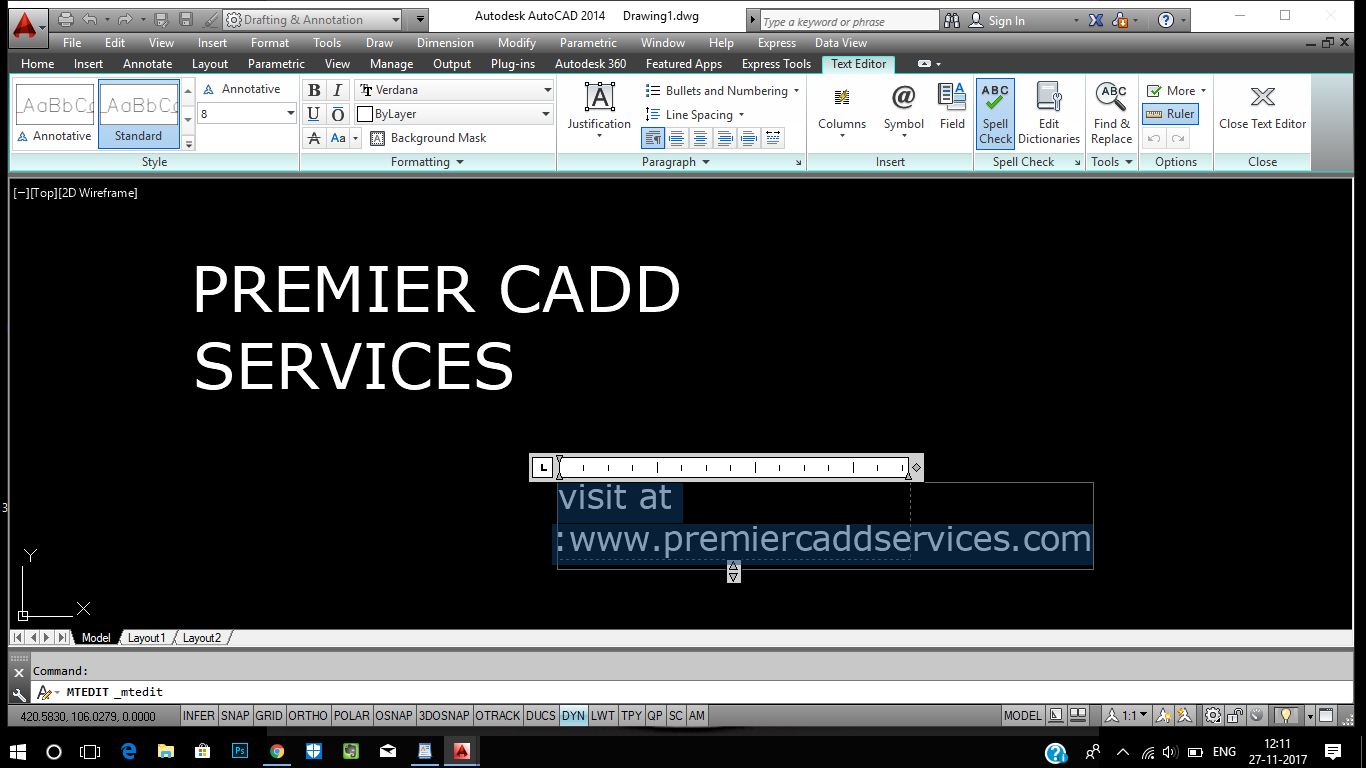Viewport: 1366px width, 768px height.
Task: Apply Strikethrough formatting
Action: pyautogui.click(x=314, y=138)
